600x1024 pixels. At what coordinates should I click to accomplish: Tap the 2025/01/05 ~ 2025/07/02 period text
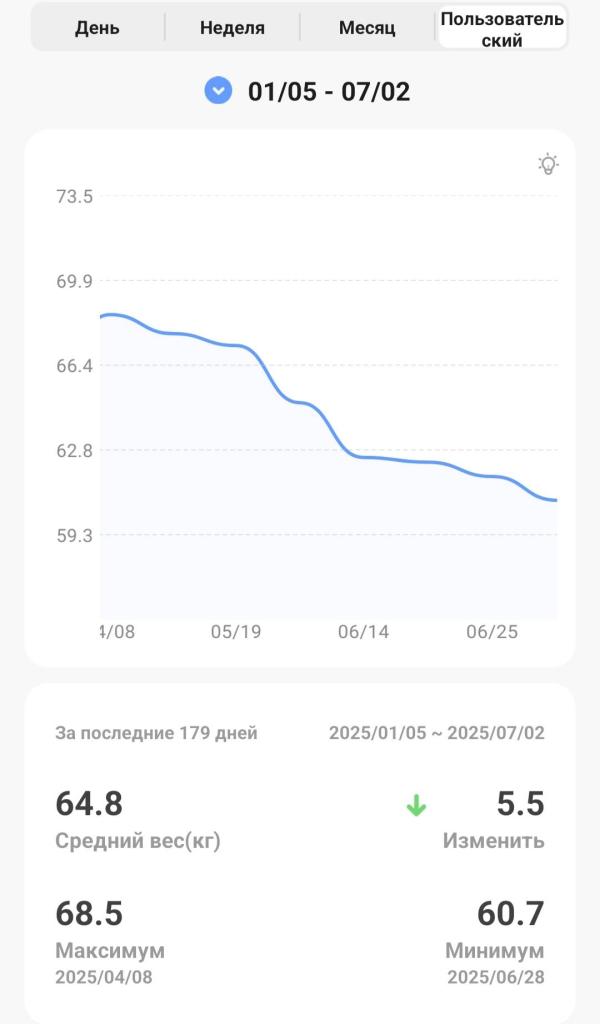(437, 733)
